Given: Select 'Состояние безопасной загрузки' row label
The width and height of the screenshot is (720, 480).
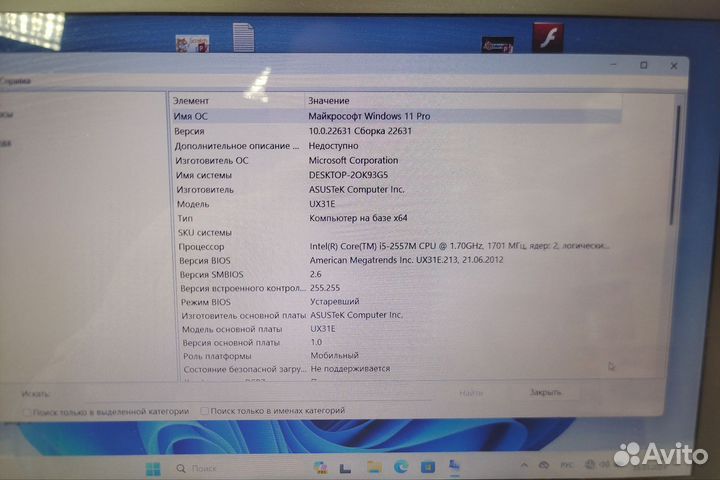Looking at the screenshot, I should pyautogui.click(x=245, y=369).
